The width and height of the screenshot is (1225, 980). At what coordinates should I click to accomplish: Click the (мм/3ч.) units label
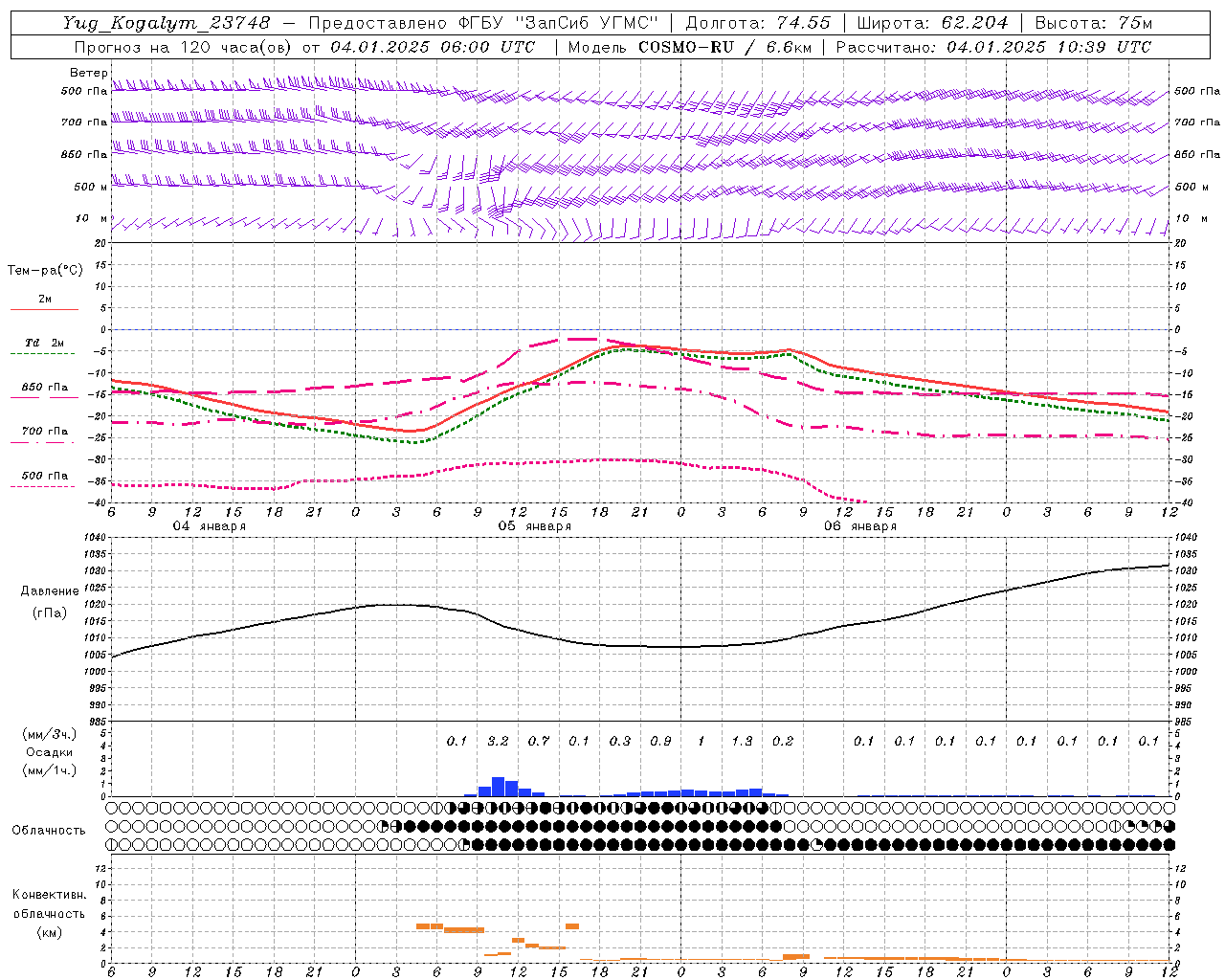(x=50, y=734)
